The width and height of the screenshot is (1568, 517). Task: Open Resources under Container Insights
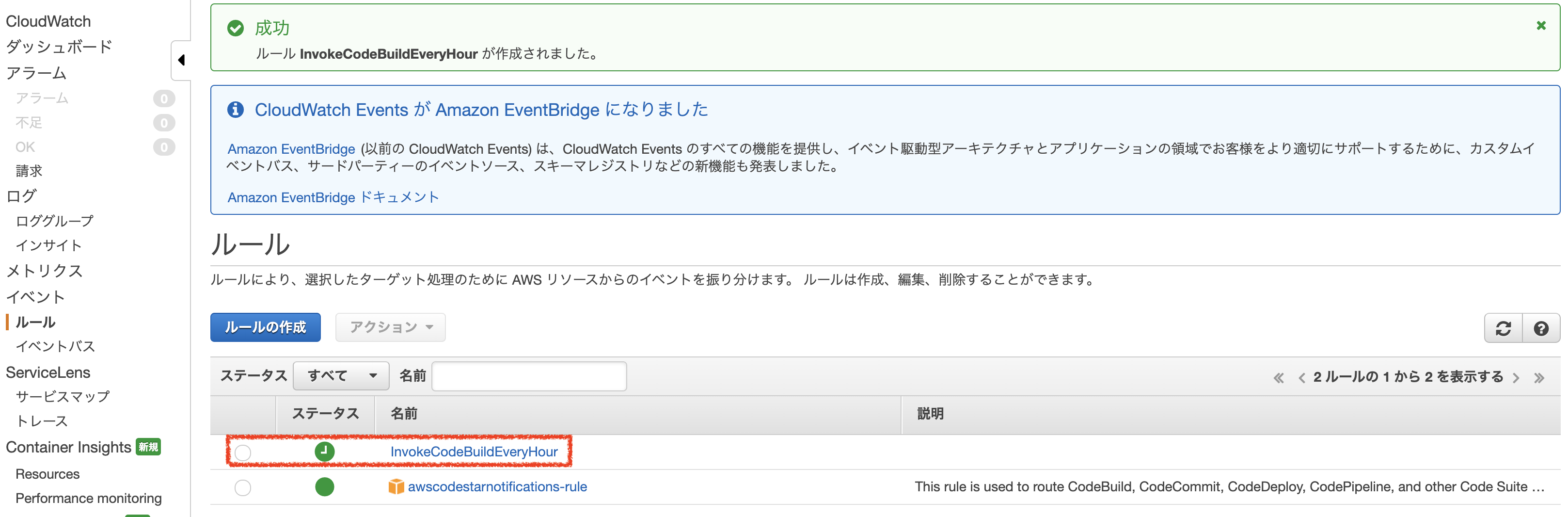[48, 474]
